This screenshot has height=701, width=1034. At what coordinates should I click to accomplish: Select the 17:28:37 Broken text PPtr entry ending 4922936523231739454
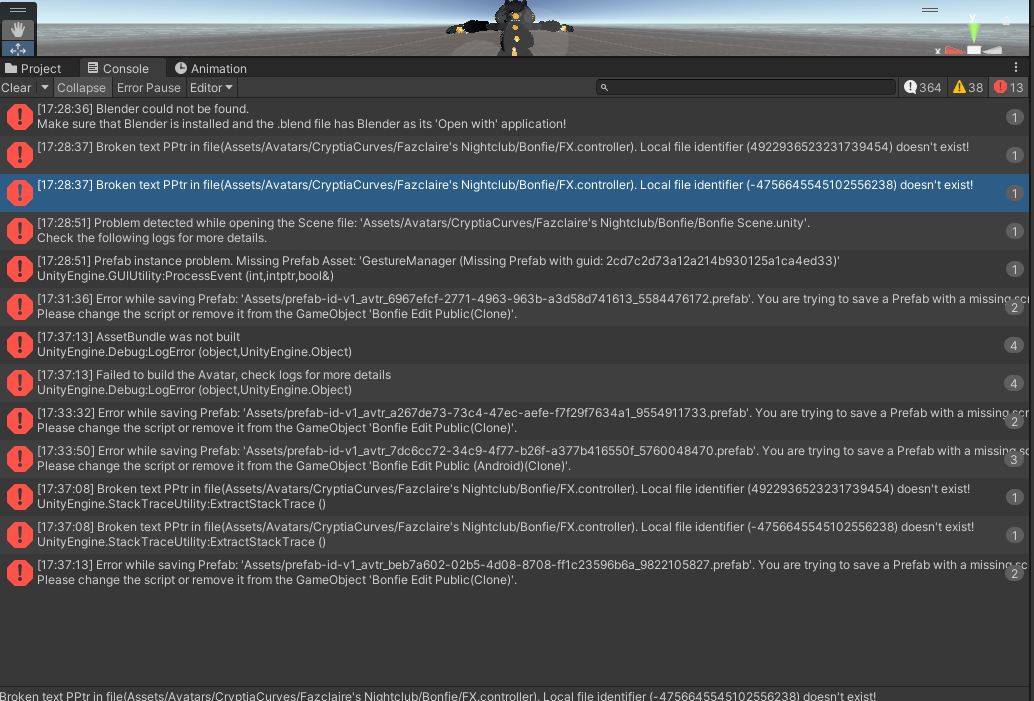pos(514,154)
